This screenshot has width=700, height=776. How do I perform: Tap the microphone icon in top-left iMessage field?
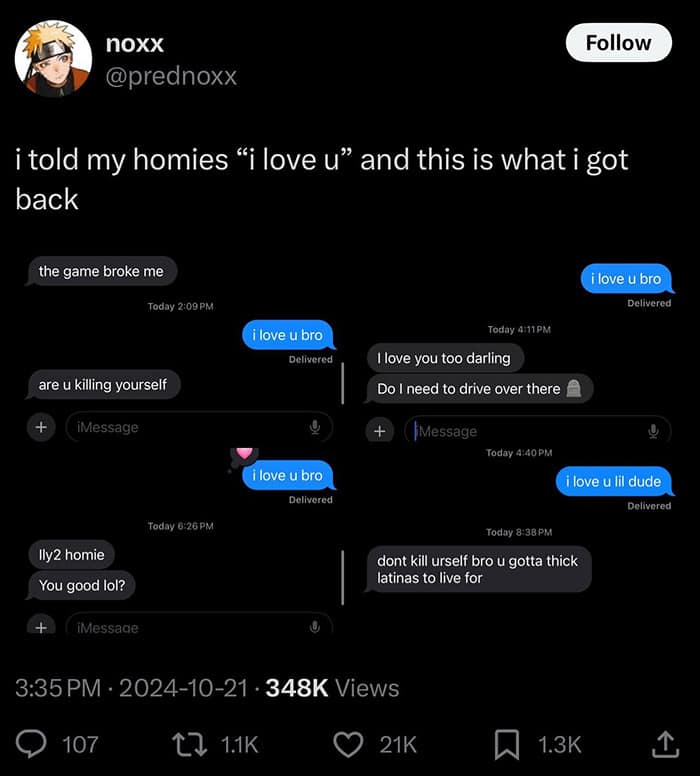point(315,427)
